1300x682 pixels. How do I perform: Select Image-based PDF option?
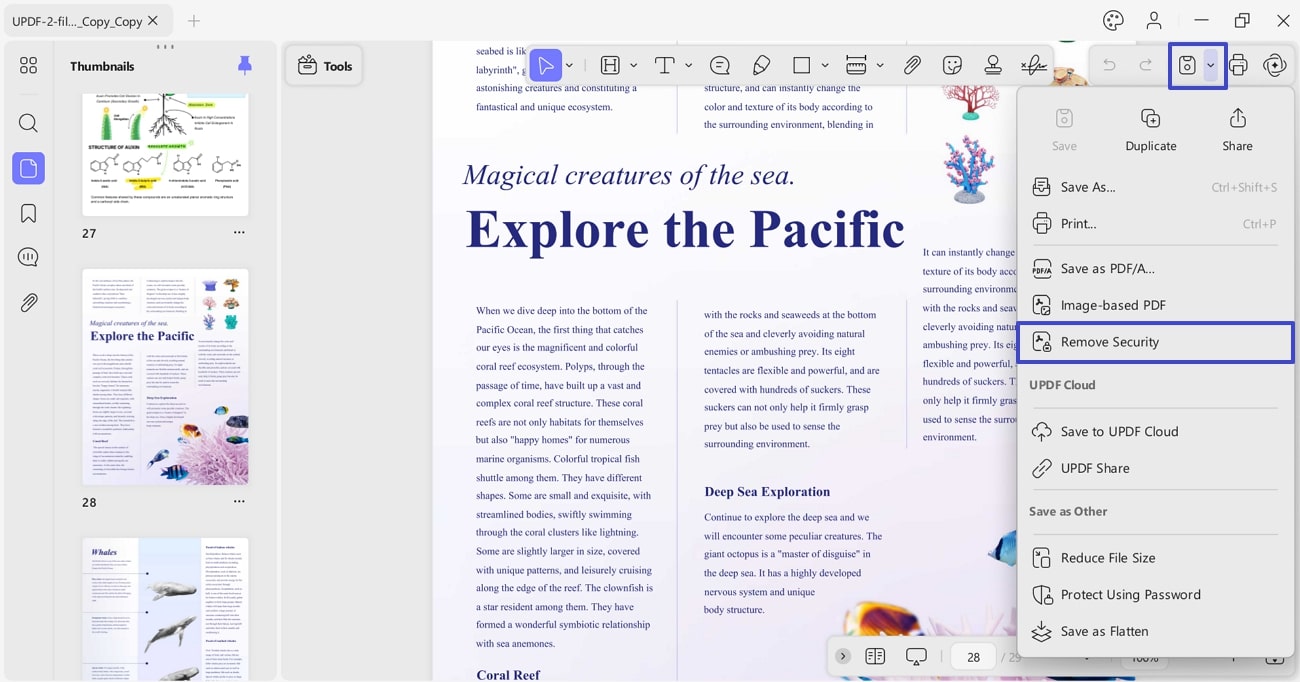[x=1155, y=305]
